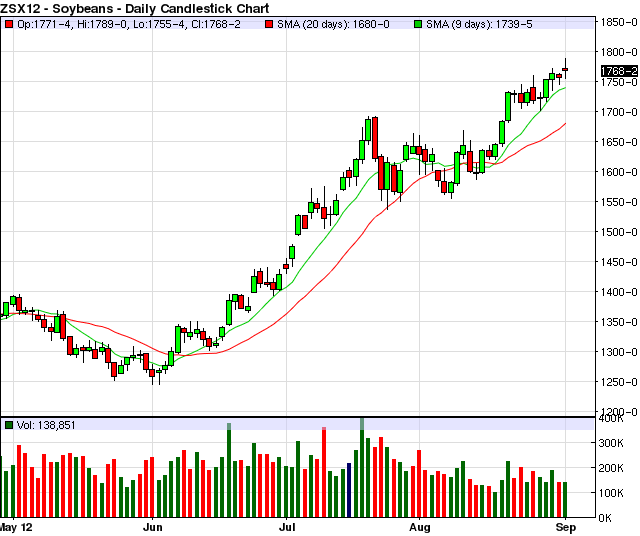Click the 1350-0 price axis label
Image resolution: width=640 pixels, height=536 pixels.
click(x=618, y=322)
